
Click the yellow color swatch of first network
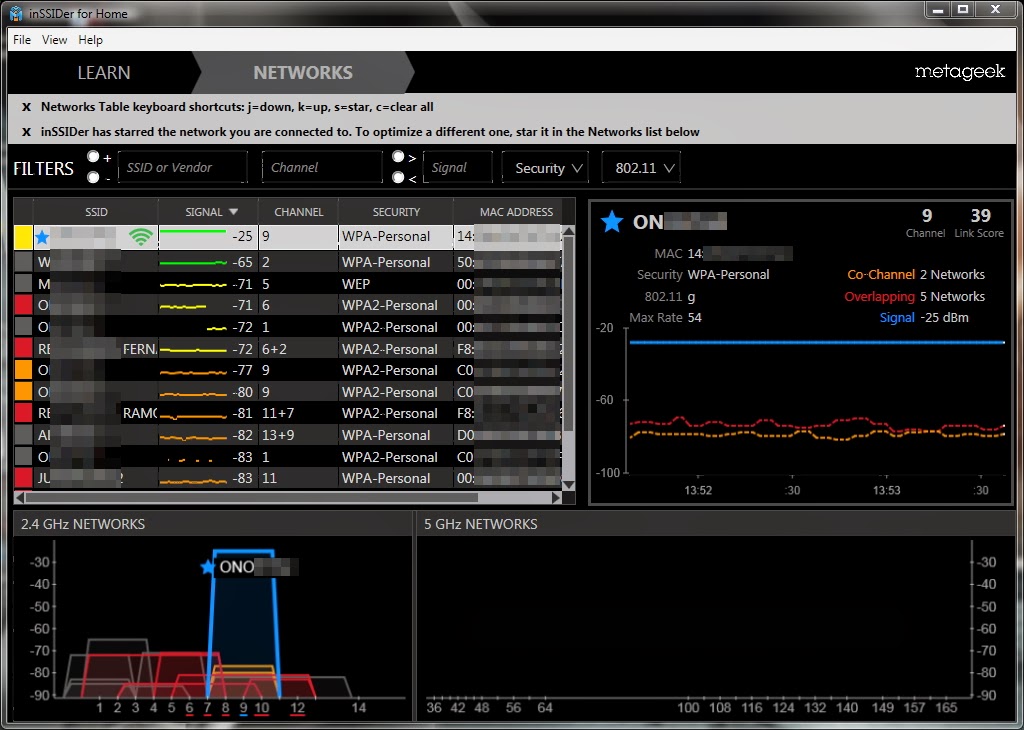pyautogui.click(x=24, y=237)
